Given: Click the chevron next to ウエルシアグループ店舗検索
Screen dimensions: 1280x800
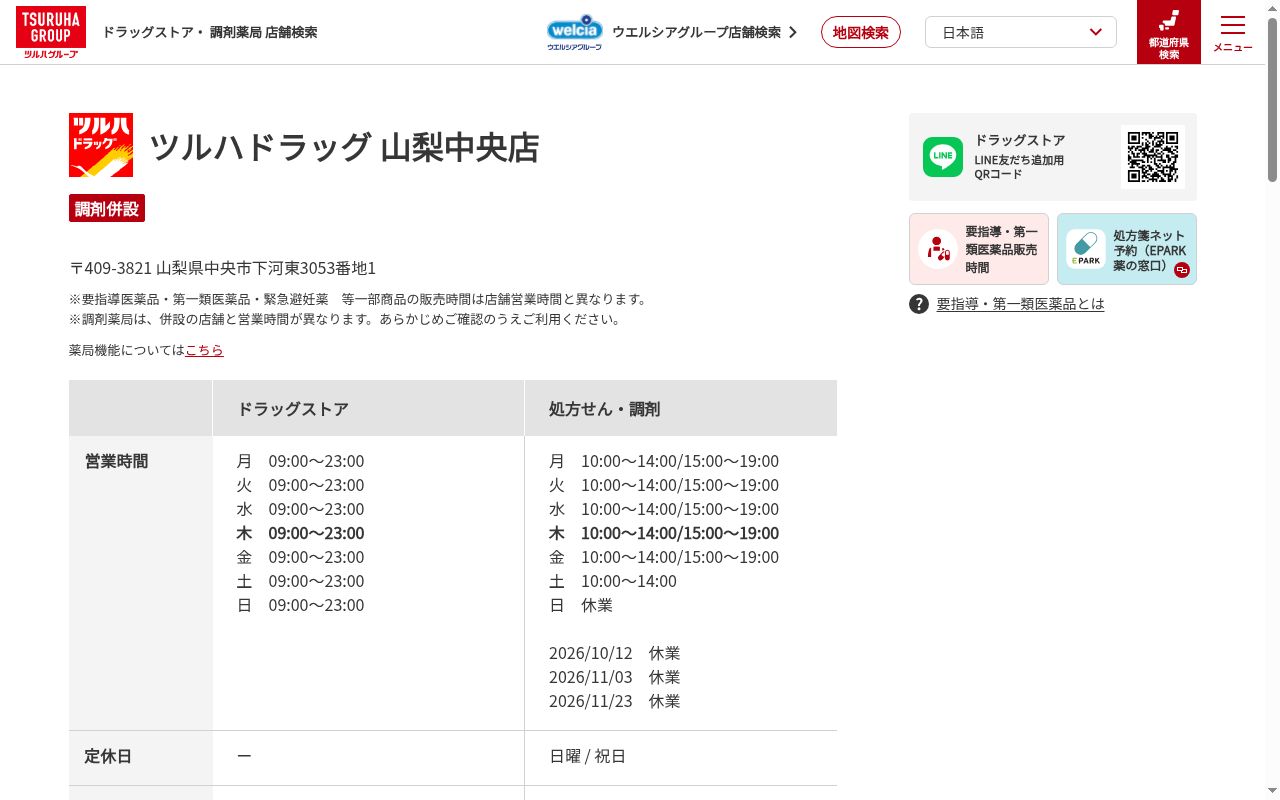Looking at the screenshot, I should [793, 32].
